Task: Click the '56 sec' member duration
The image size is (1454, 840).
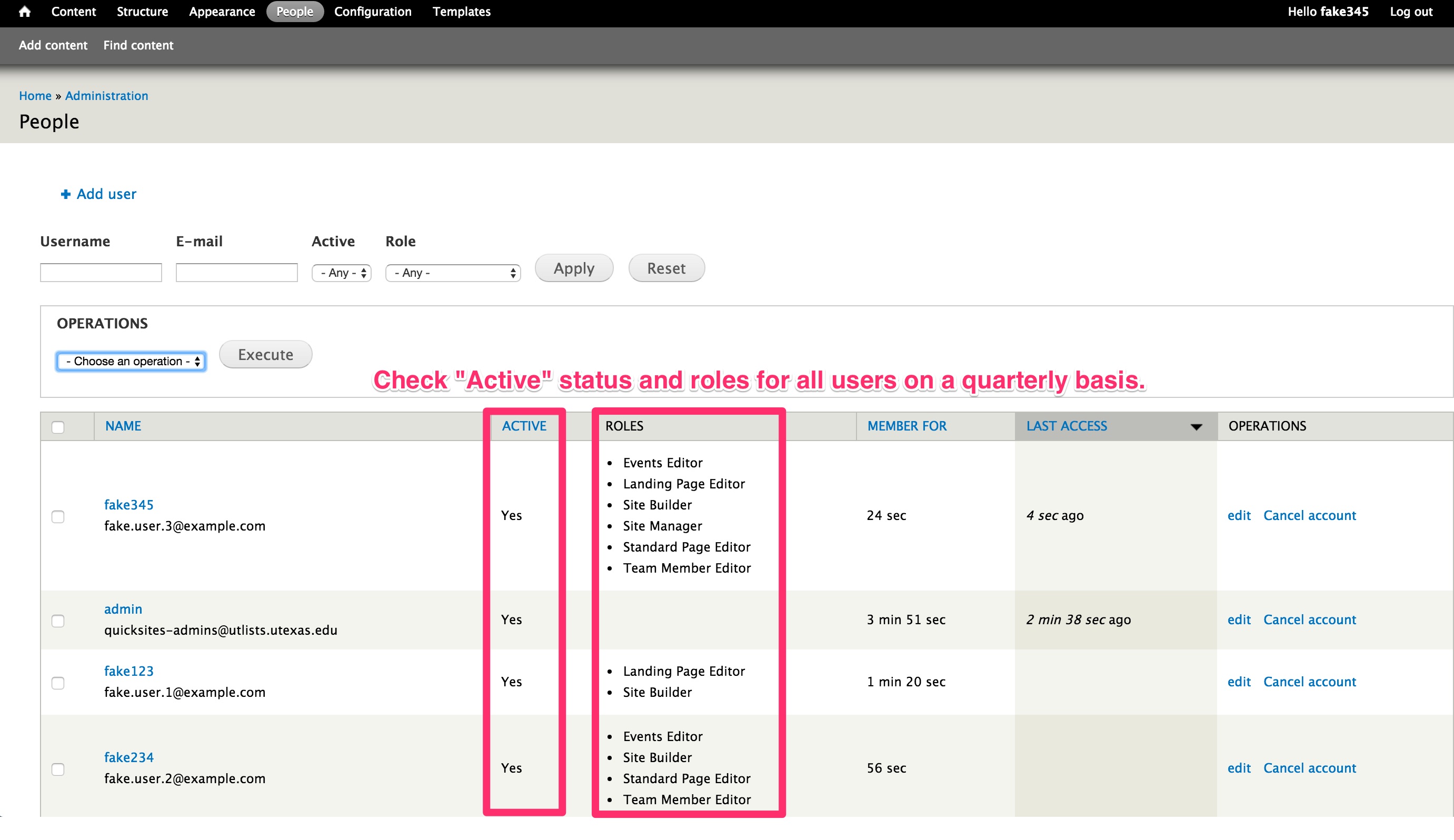Action: [887, 768]
